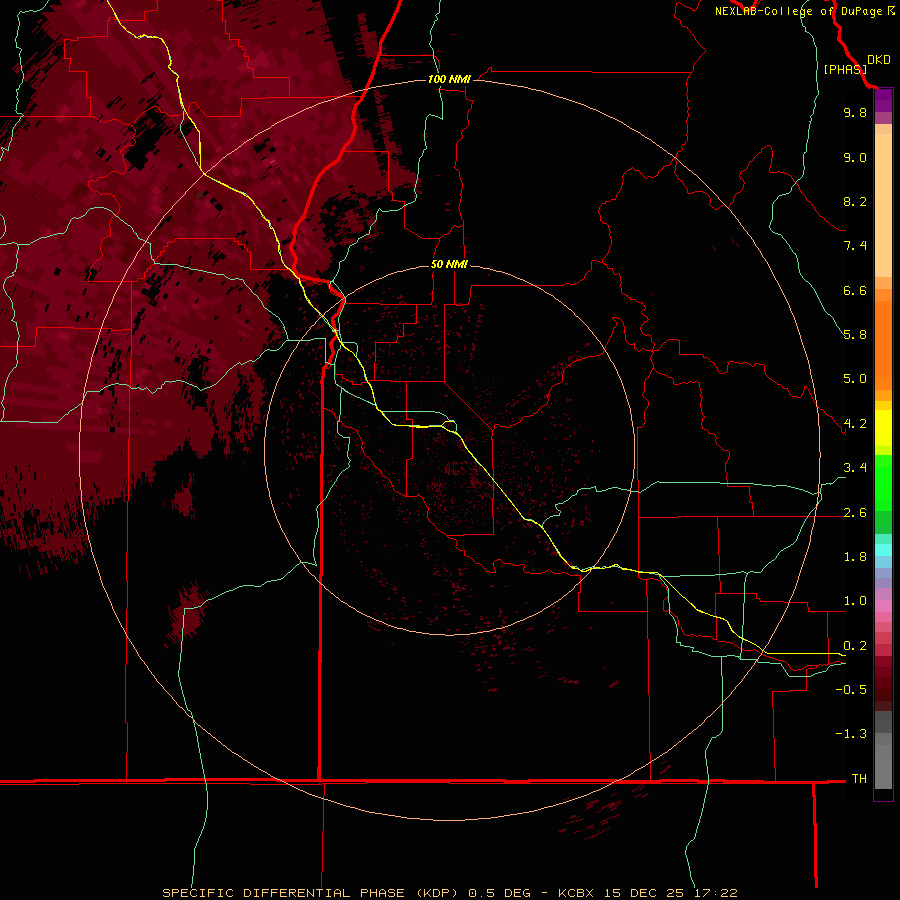
Task: Click the 9.8 scale value
Action: click(855, 112)
